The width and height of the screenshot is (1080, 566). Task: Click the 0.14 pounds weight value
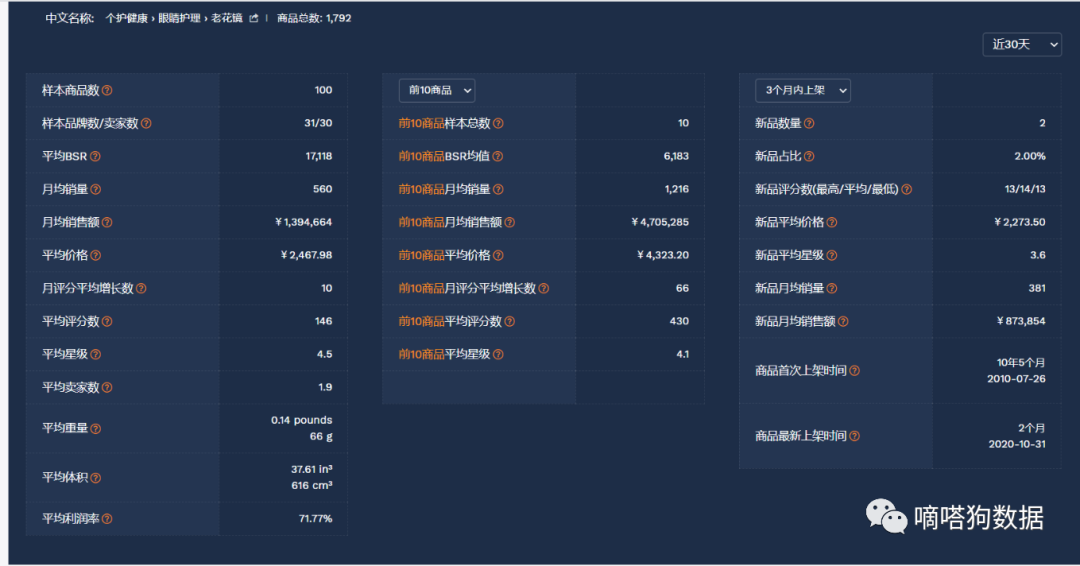click(x=302, y=420)
